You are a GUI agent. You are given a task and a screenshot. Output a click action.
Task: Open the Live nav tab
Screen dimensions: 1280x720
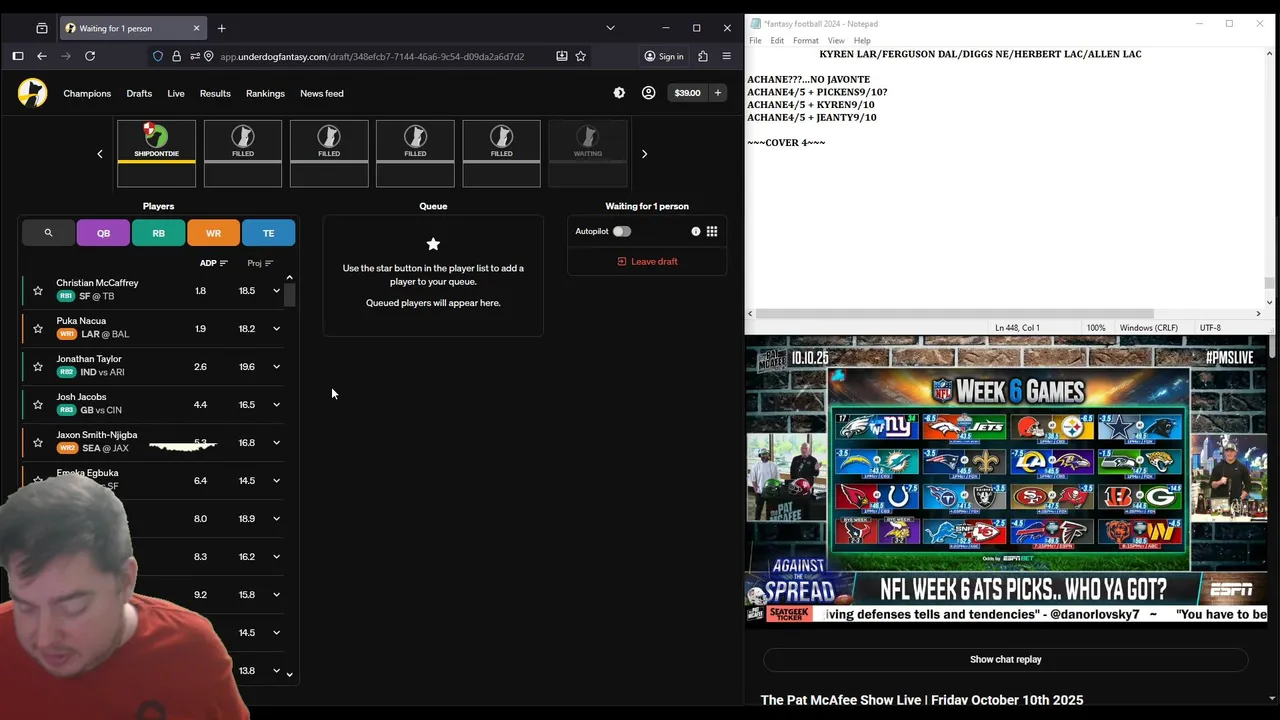click(x=176, y=93)
